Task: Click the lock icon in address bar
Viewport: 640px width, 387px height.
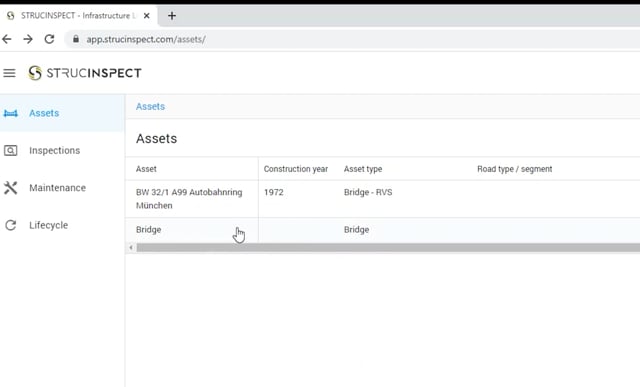Action: click(x=76, y=39)
